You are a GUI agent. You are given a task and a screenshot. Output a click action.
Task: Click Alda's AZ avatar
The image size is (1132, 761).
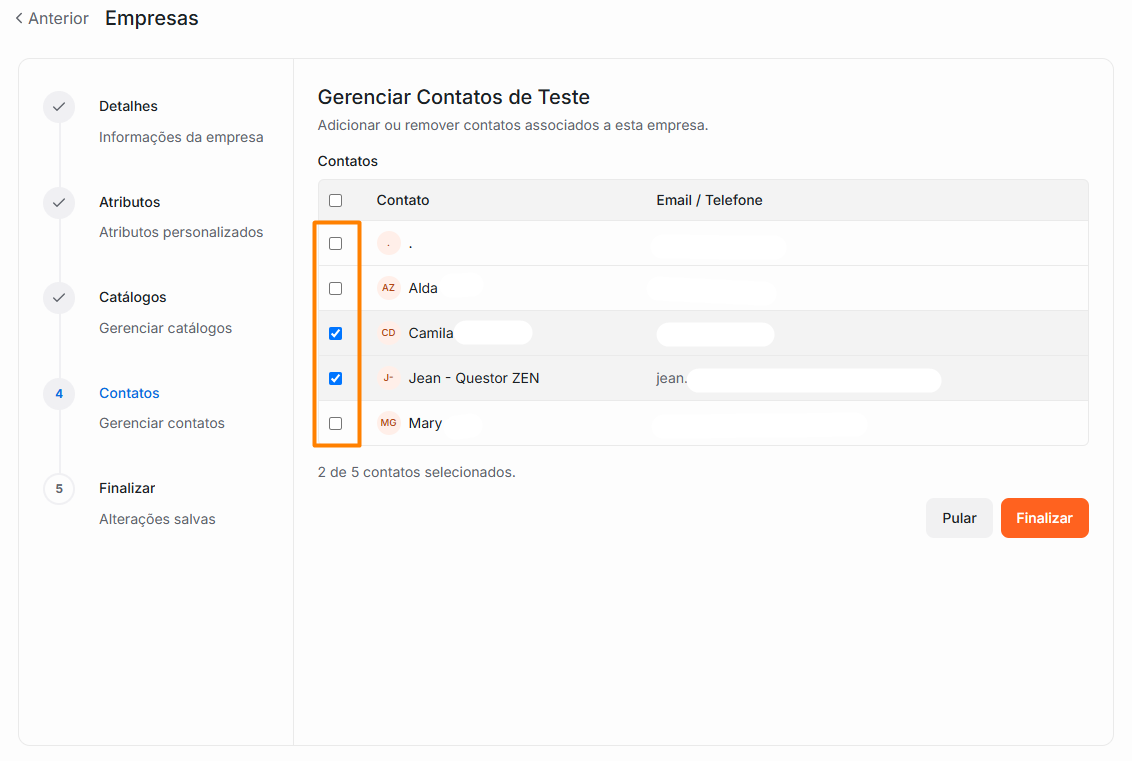[x=388, y=288]
